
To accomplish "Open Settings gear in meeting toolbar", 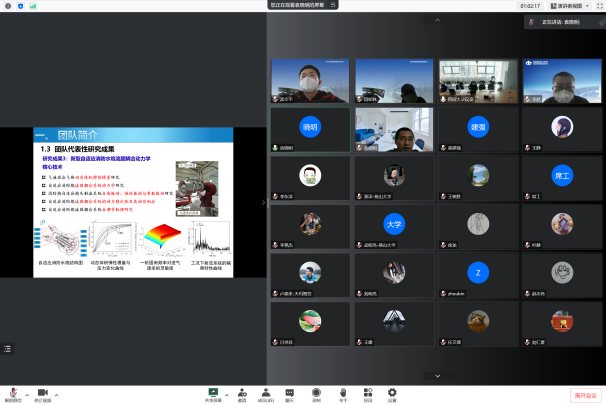I will (392, 395).
